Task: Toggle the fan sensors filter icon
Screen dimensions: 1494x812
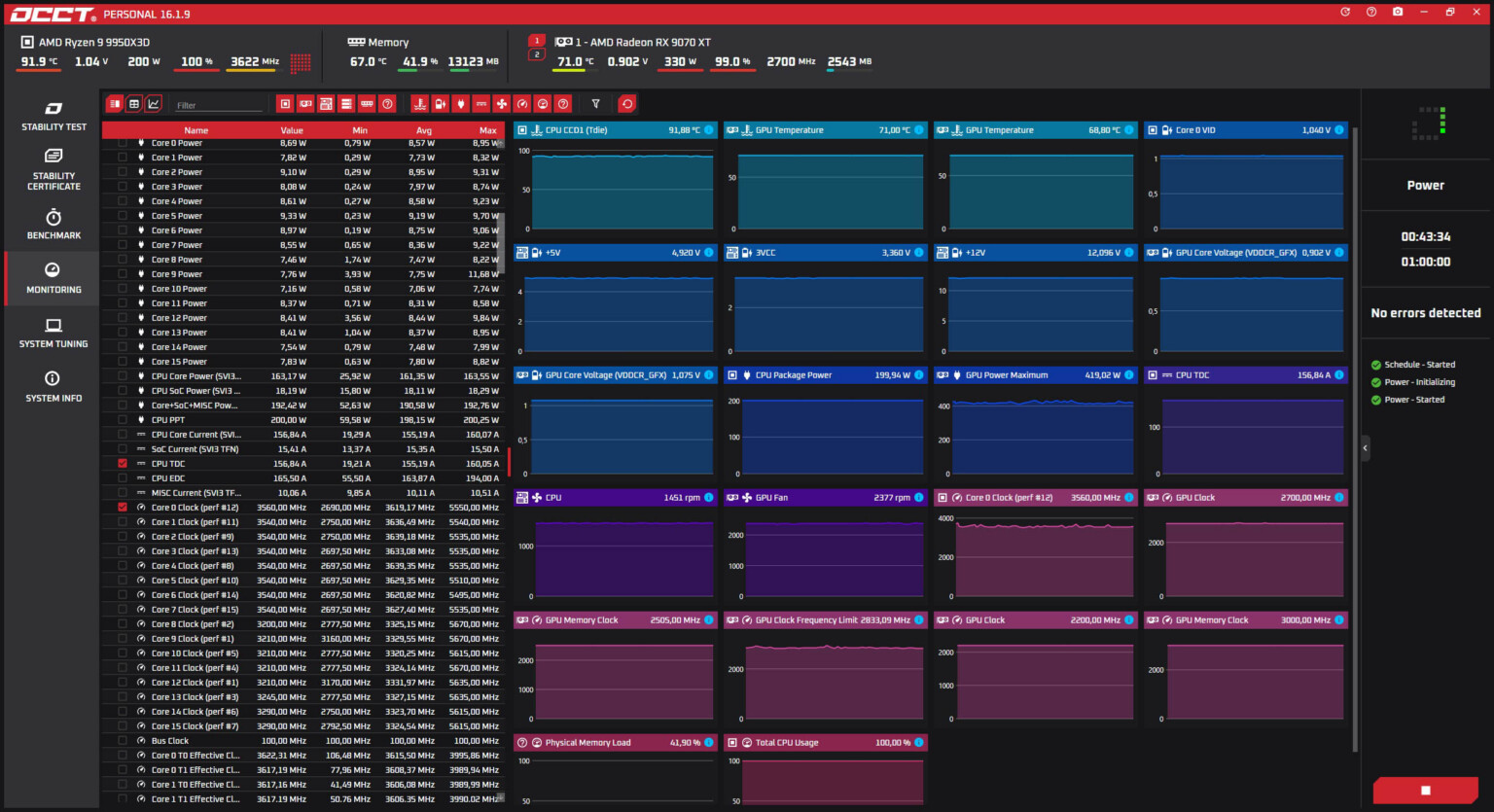Action: pyautogui.click(x=502, y=104)
